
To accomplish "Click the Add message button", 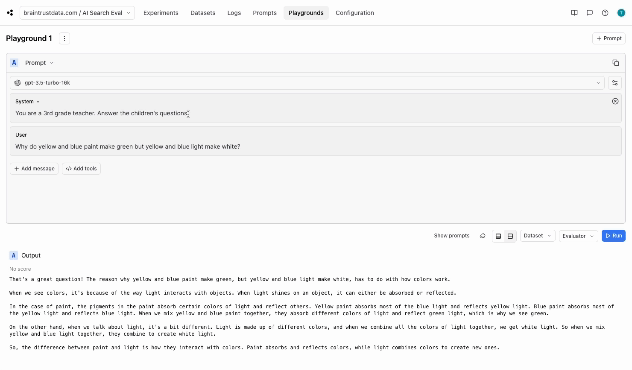I will tap(34, 168).
